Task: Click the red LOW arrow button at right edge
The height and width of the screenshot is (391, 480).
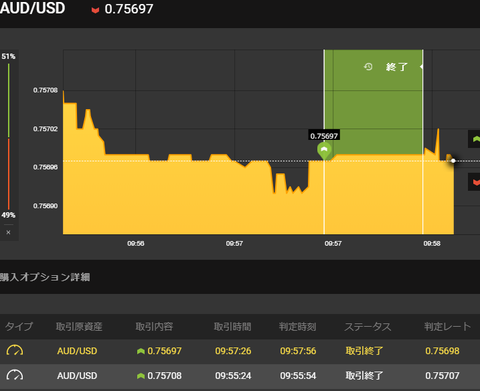Action: coord(474,182)
